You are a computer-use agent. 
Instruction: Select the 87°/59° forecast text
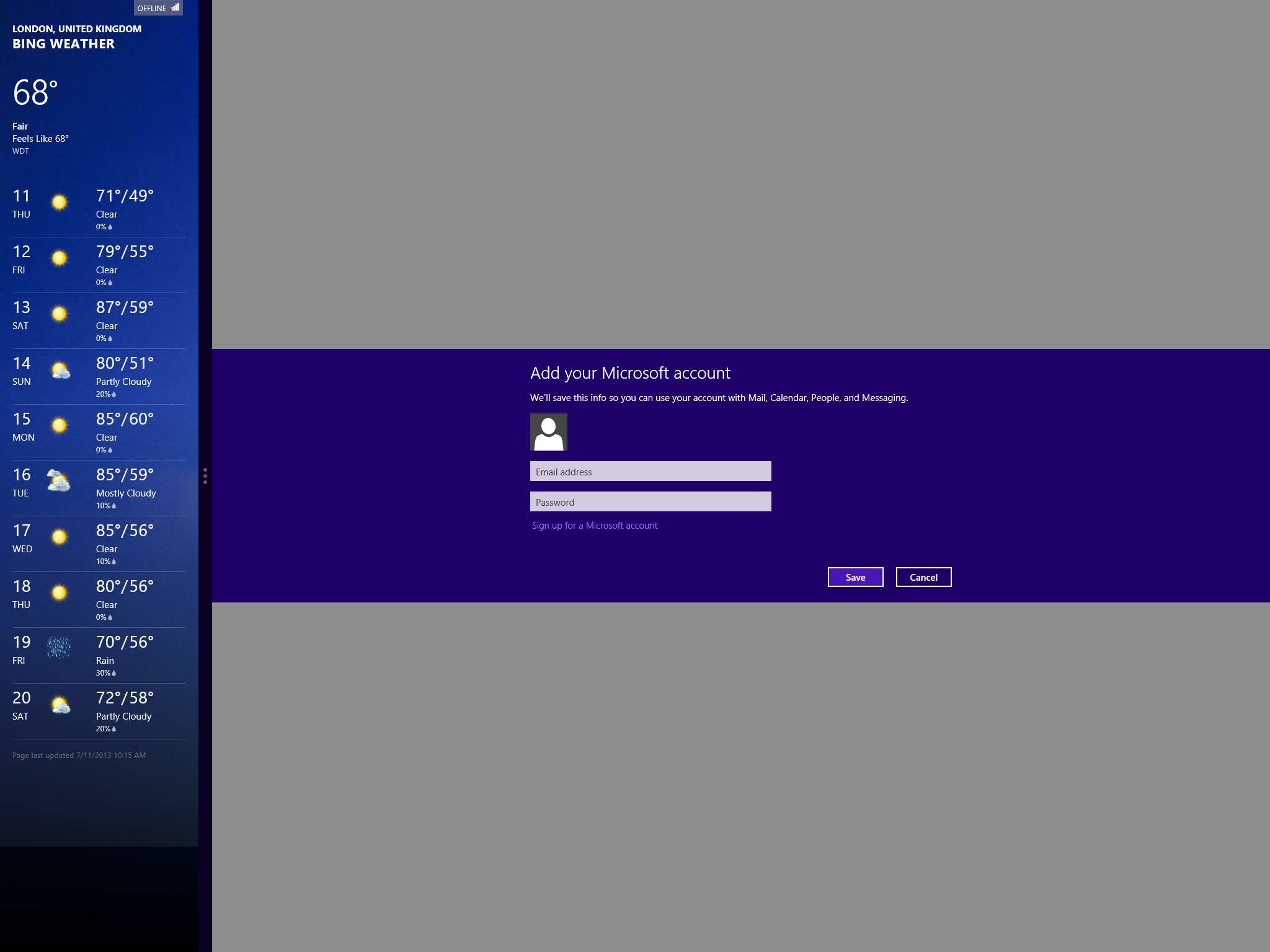125,307
